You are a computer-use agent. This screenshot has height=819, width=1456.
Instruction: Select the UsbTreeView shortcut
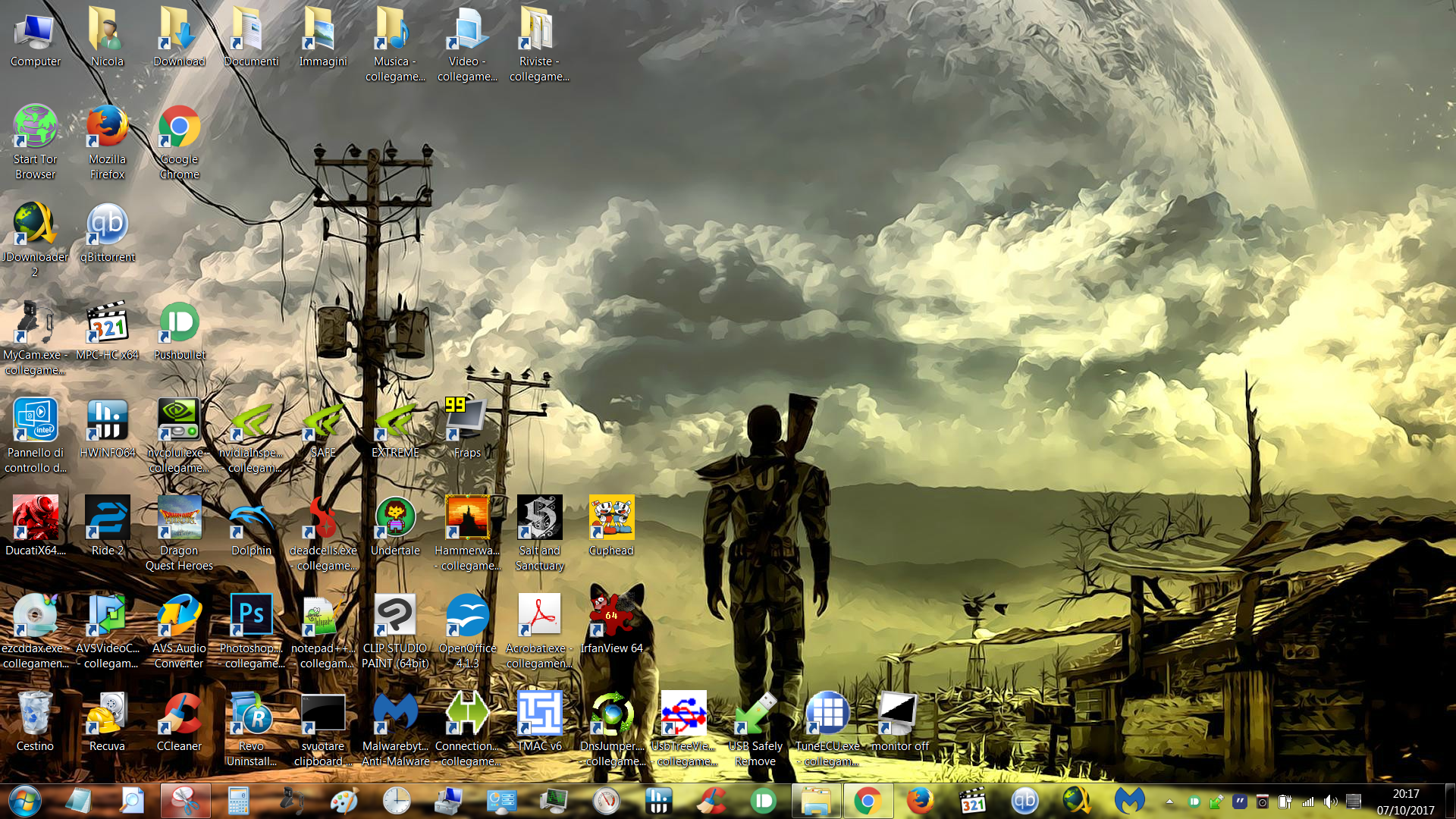pyautogui.click(x=683, y=730)
